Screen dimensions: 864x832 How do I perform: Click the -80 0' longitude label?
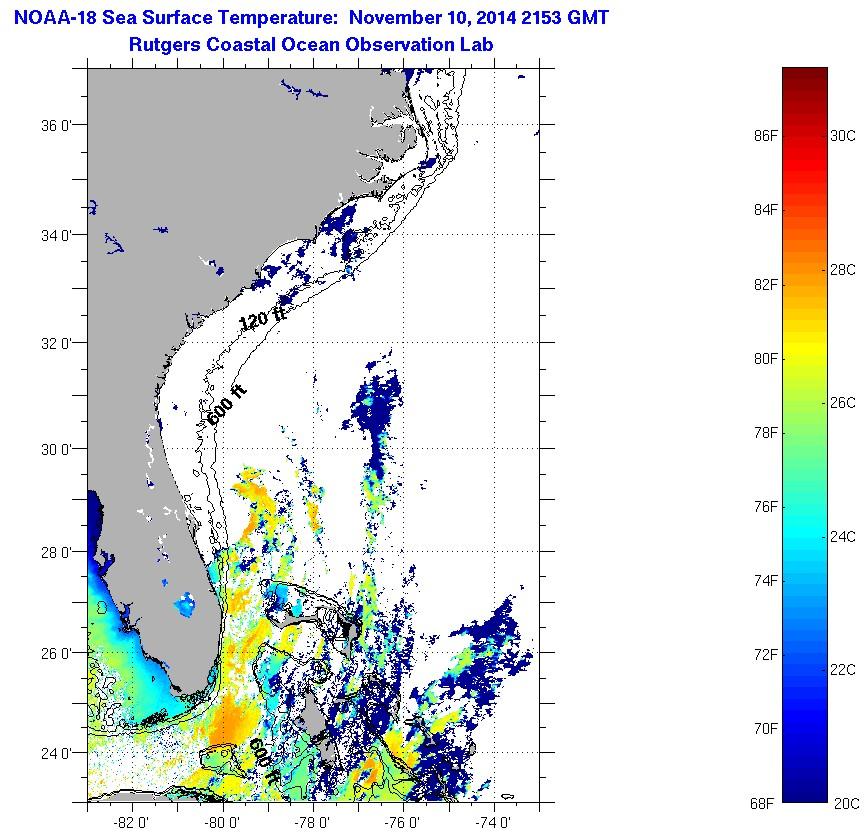coord(222,823)
